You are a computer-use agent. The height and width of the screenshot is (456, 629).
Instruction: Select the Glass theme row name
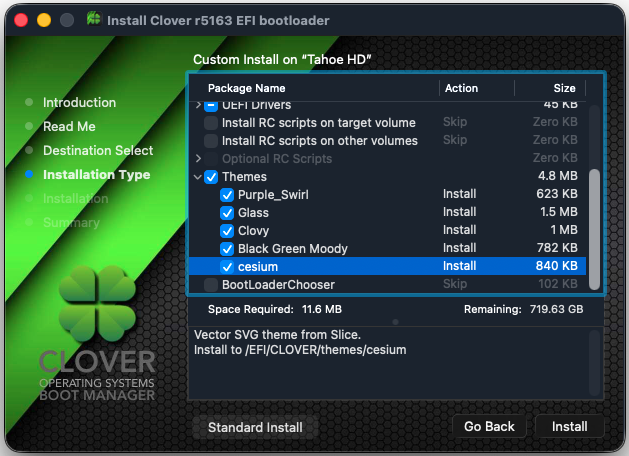tap(253, 213)
